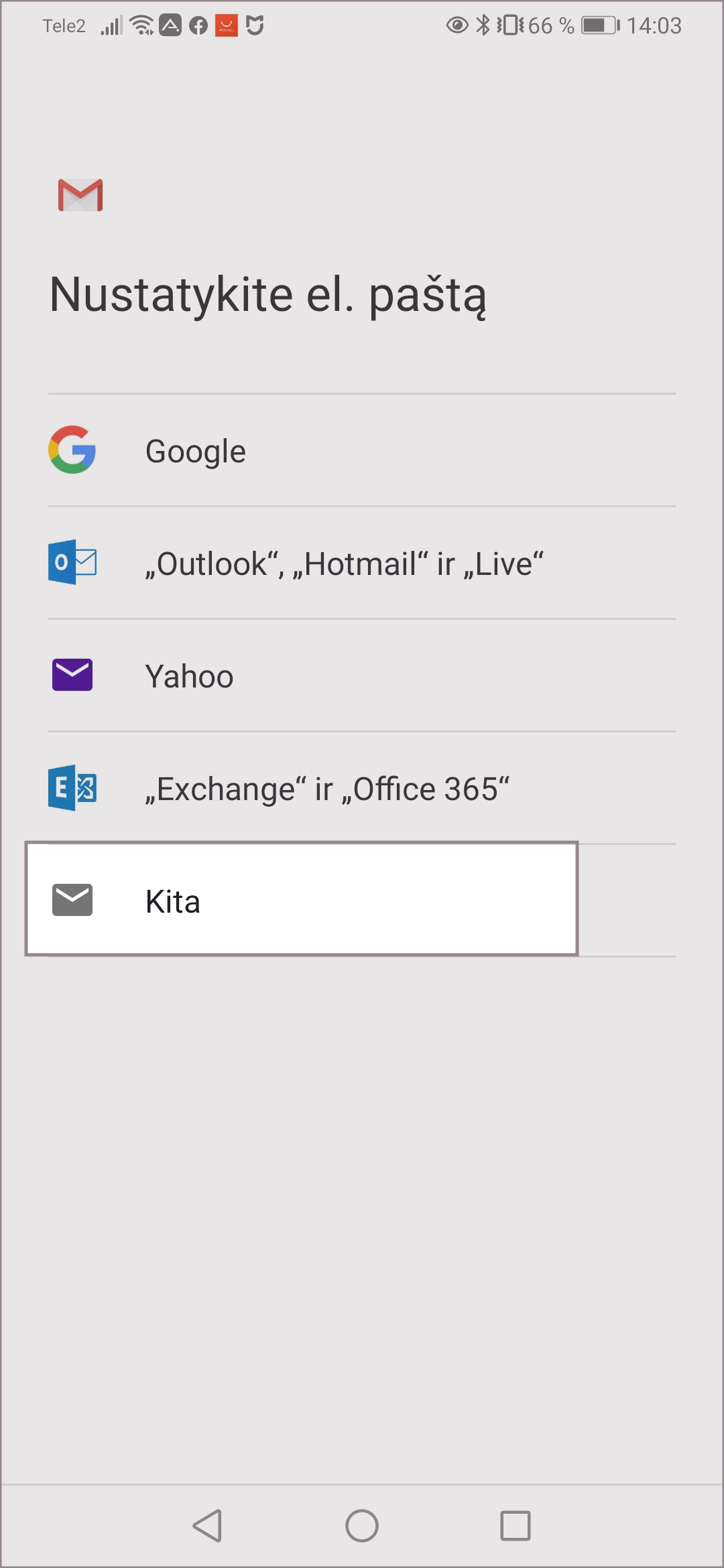Tap the purple Yahoo mail icon
The height and width of the screenshot is (1568, 724).
[x=72, y=675]
